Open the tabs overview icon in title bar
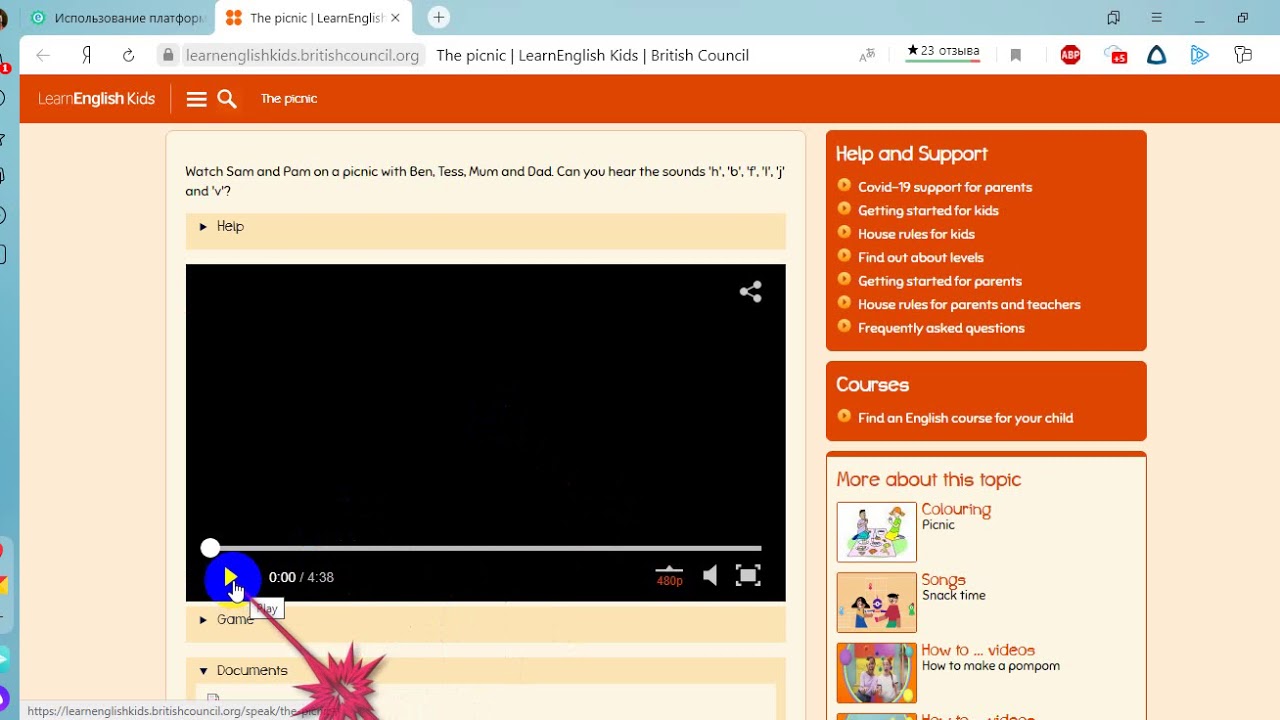Viewport: 1280px width, 720px height. click(1113, 18)
